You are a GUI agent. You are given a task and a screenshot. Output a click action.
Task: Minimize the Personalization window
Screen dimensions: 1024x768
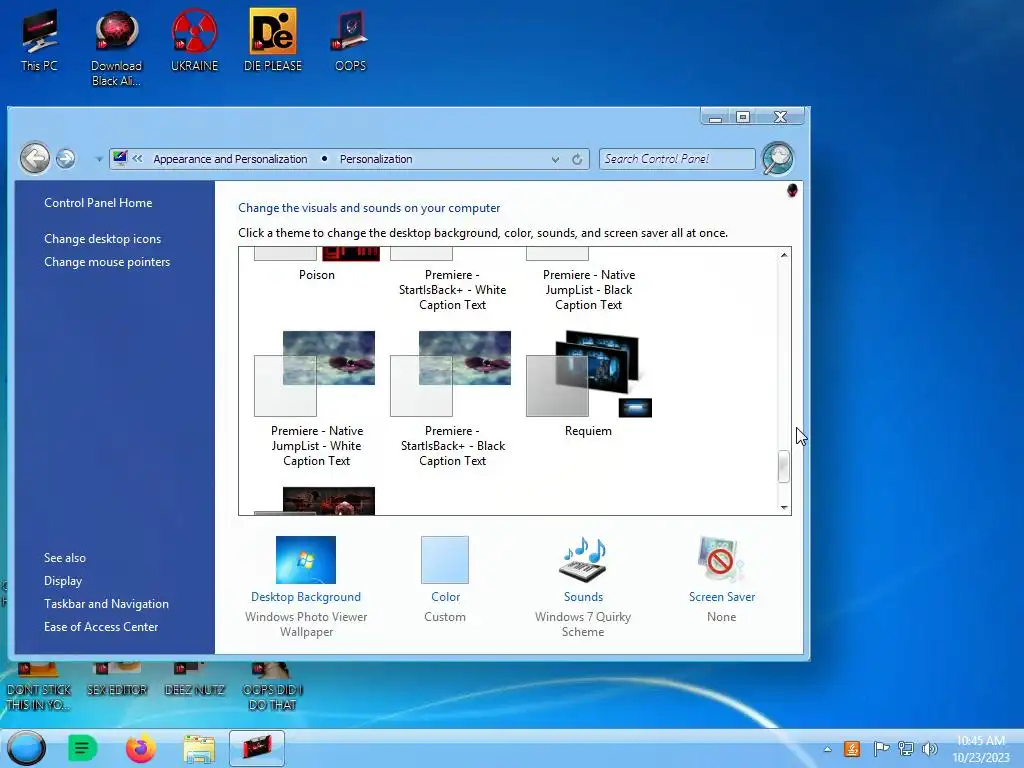pos(716,117)
